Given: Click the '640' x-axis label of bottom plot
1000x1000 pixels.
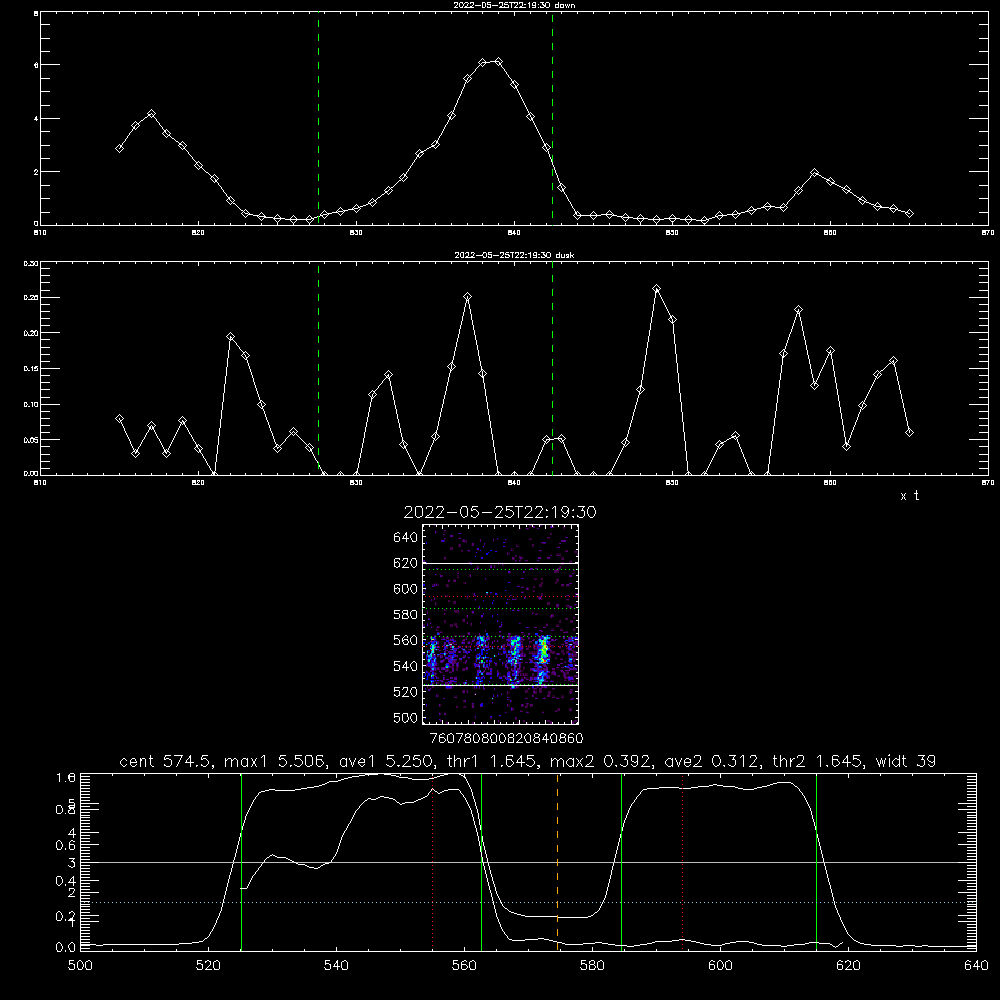Looking at the screenshot, I should coord(976,966).
